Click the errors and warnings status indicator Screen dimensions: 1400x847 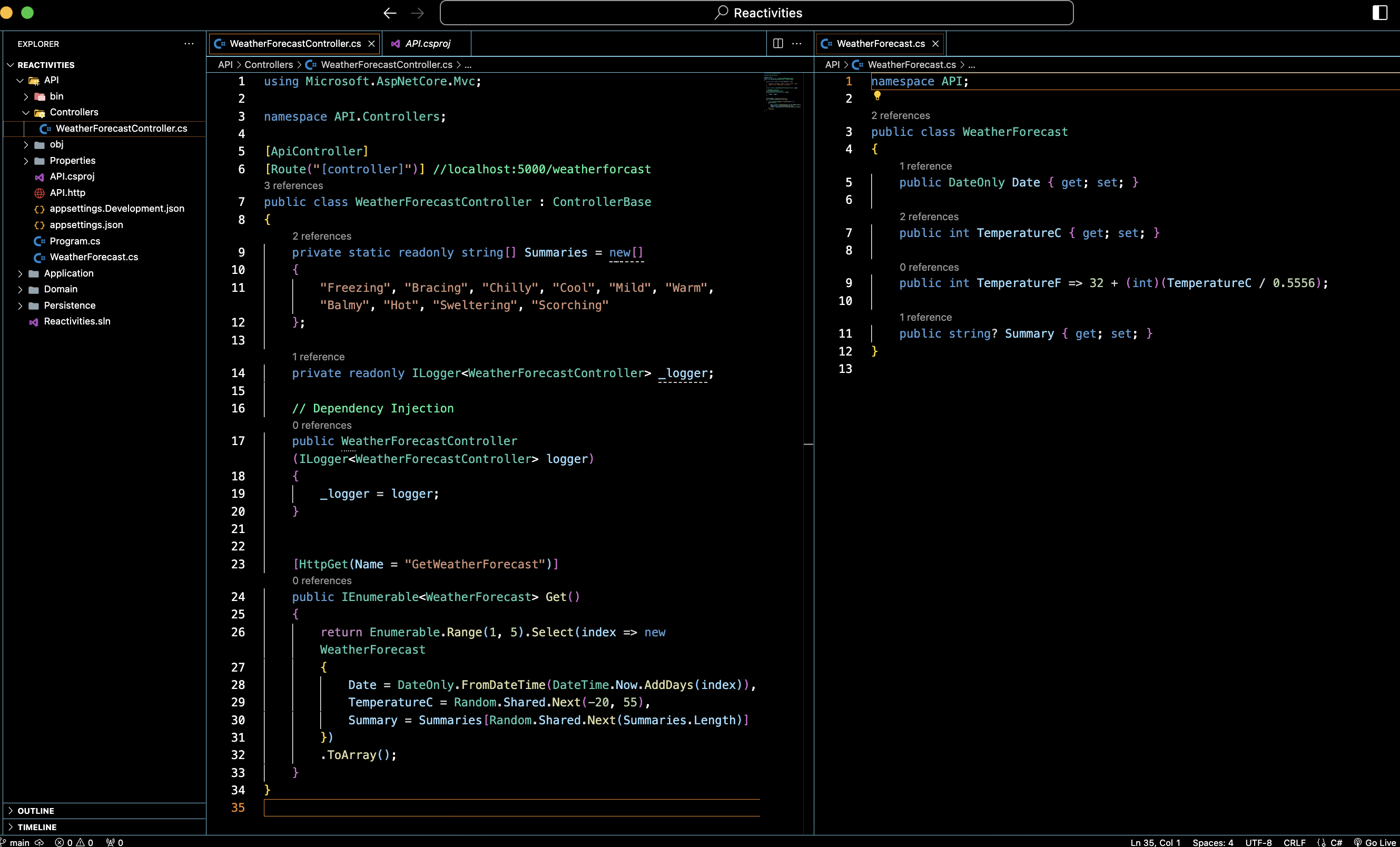point(74,842)
